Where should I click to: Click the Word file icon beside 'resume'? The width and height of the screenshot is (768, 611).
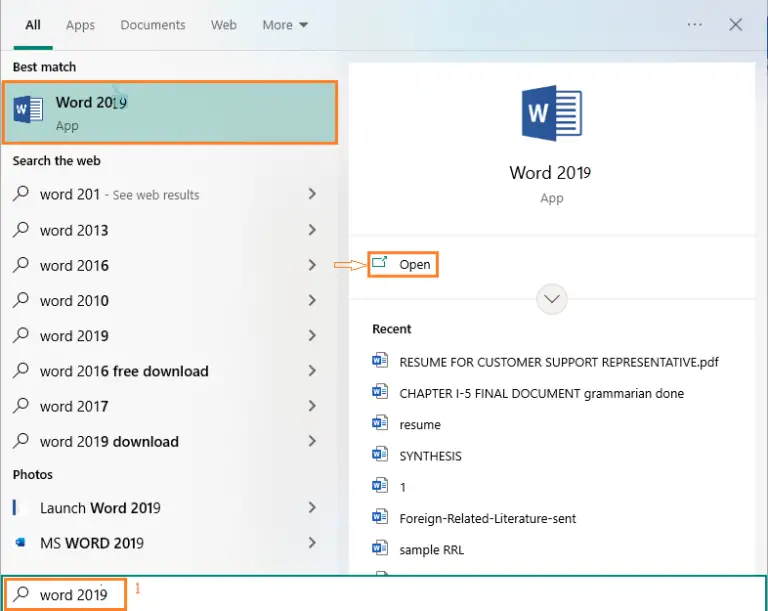380,423
